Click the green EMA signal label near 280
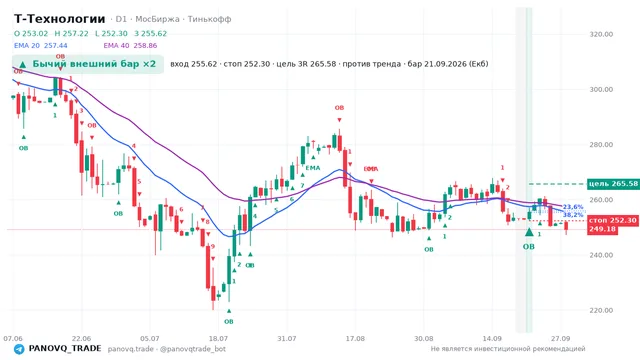Screen dimensions: 640x360 (x=313, y=168)
